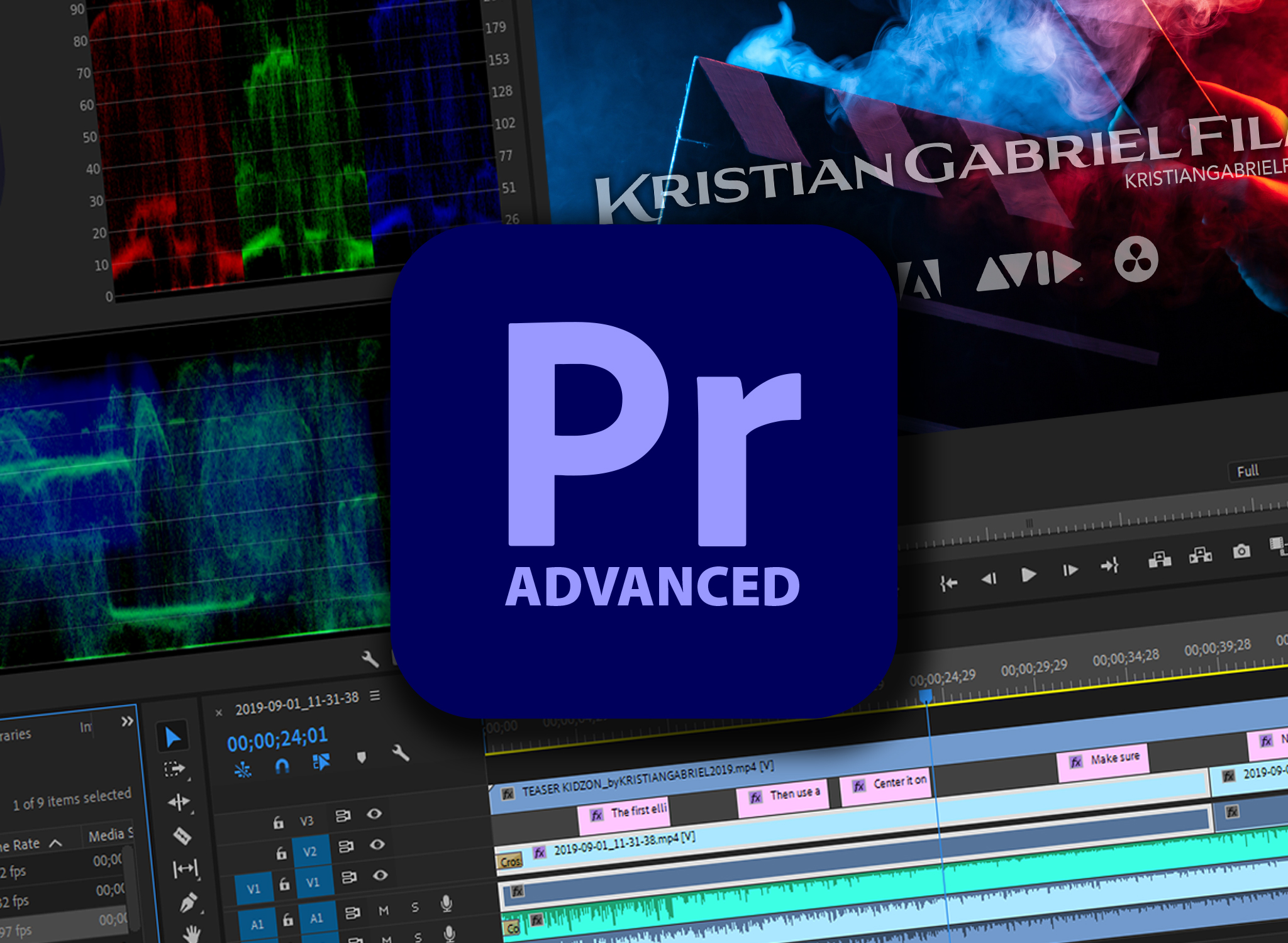The height and width of the screenshot is (943, 1288).
Task: Click the blue timeline playhead marker
Action: pyautogui.click(x=926, y=696)
